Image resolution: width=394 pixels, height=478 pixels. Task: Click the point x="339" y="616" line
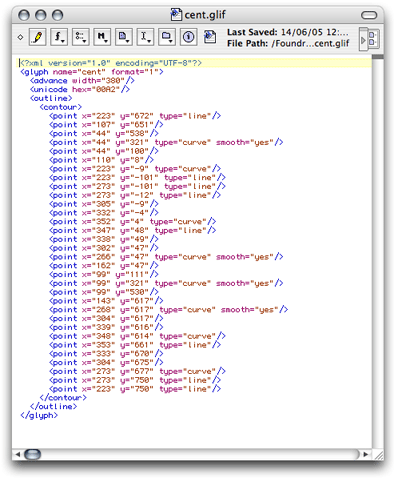[x=106, y=327]
